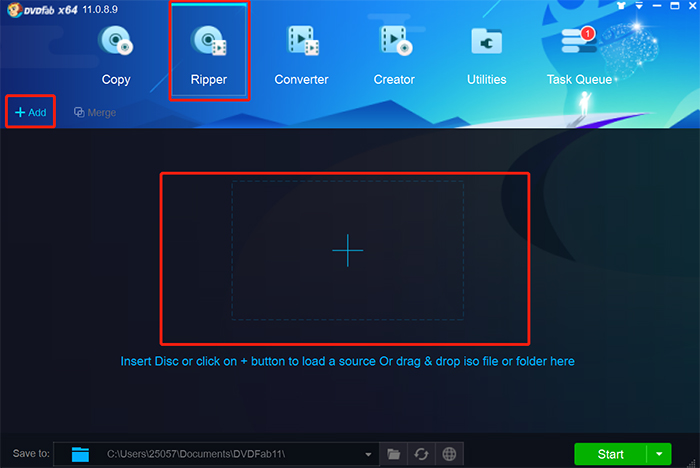The width and height of the screenshot is (700, 468).
Task: Click the blue folder output type icon
Action: [x=80, y=454]
